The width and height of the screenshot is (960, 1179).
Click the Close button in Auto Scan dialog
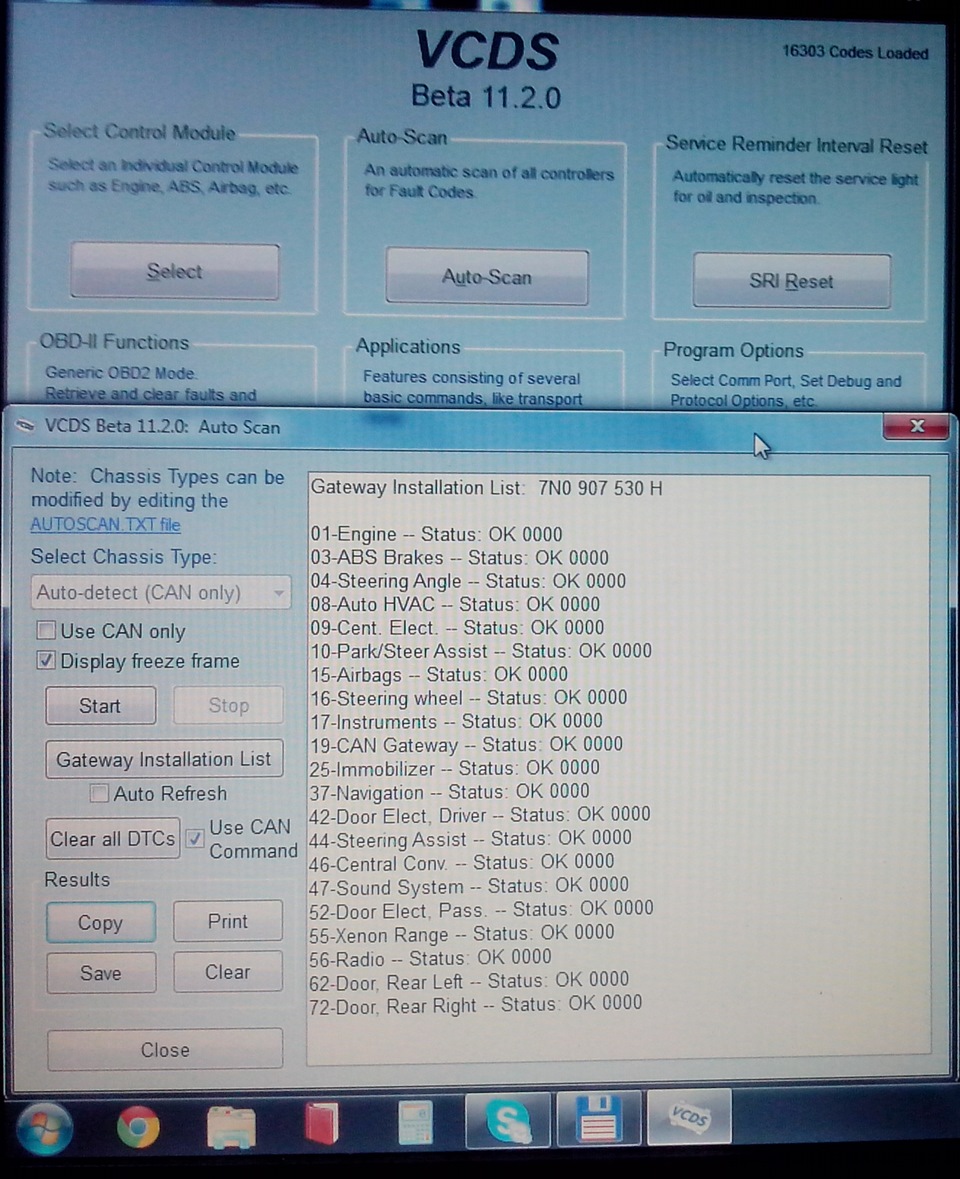tap(165, 1049)
